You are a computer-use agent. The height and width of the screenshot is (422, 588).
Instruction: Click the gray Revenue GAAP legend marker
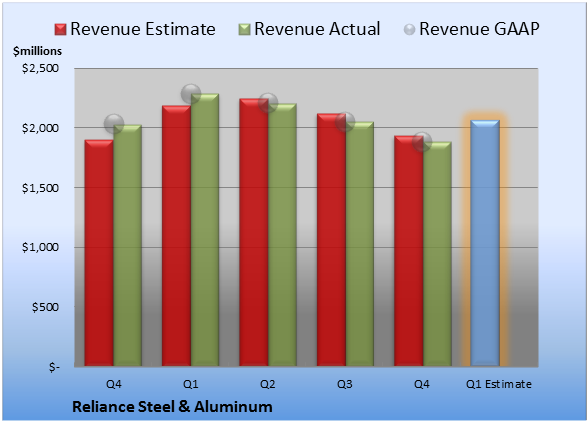point(410,30)
